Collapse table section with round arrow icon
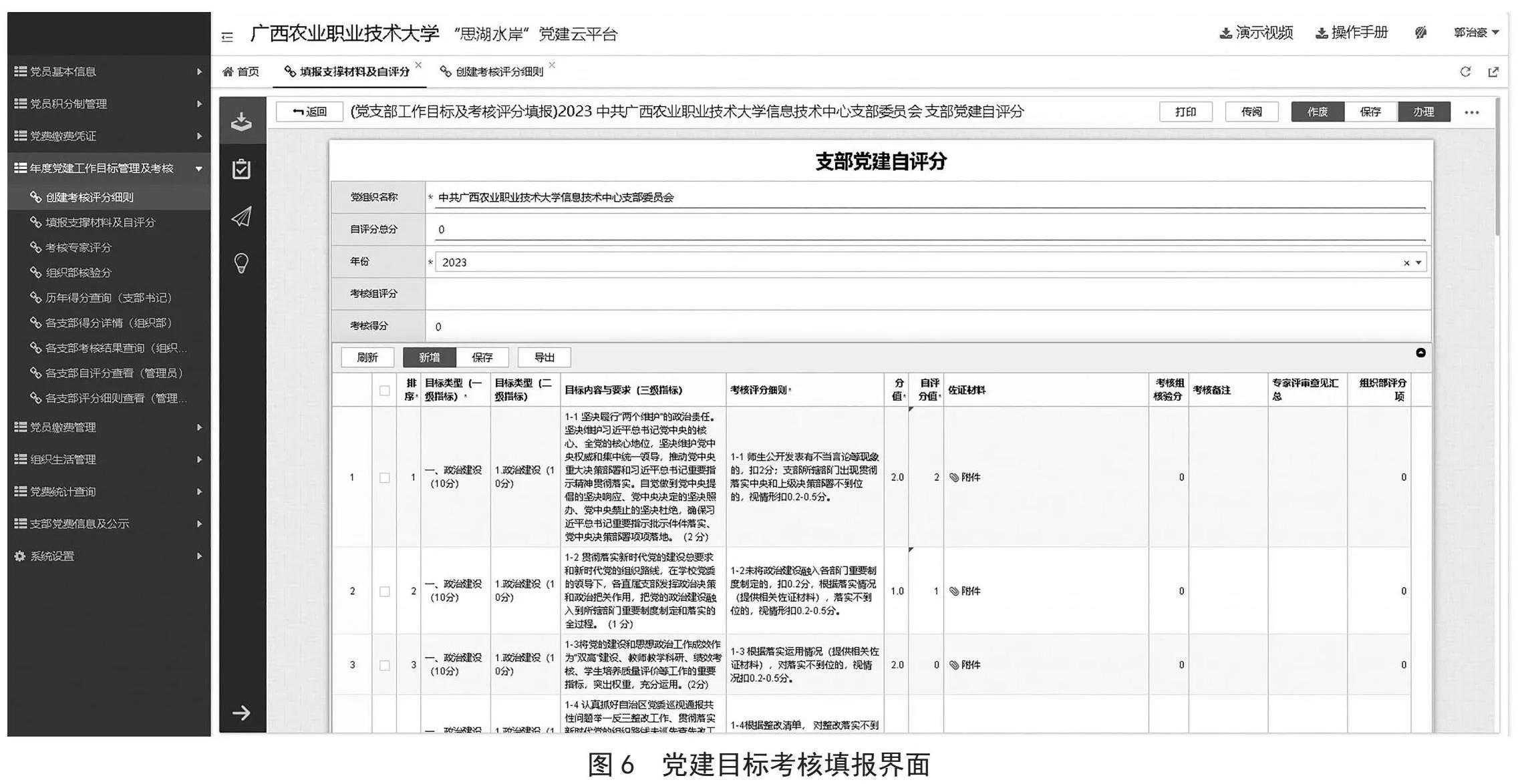Screen dimensions: 1526x784 pos(1420,353)
